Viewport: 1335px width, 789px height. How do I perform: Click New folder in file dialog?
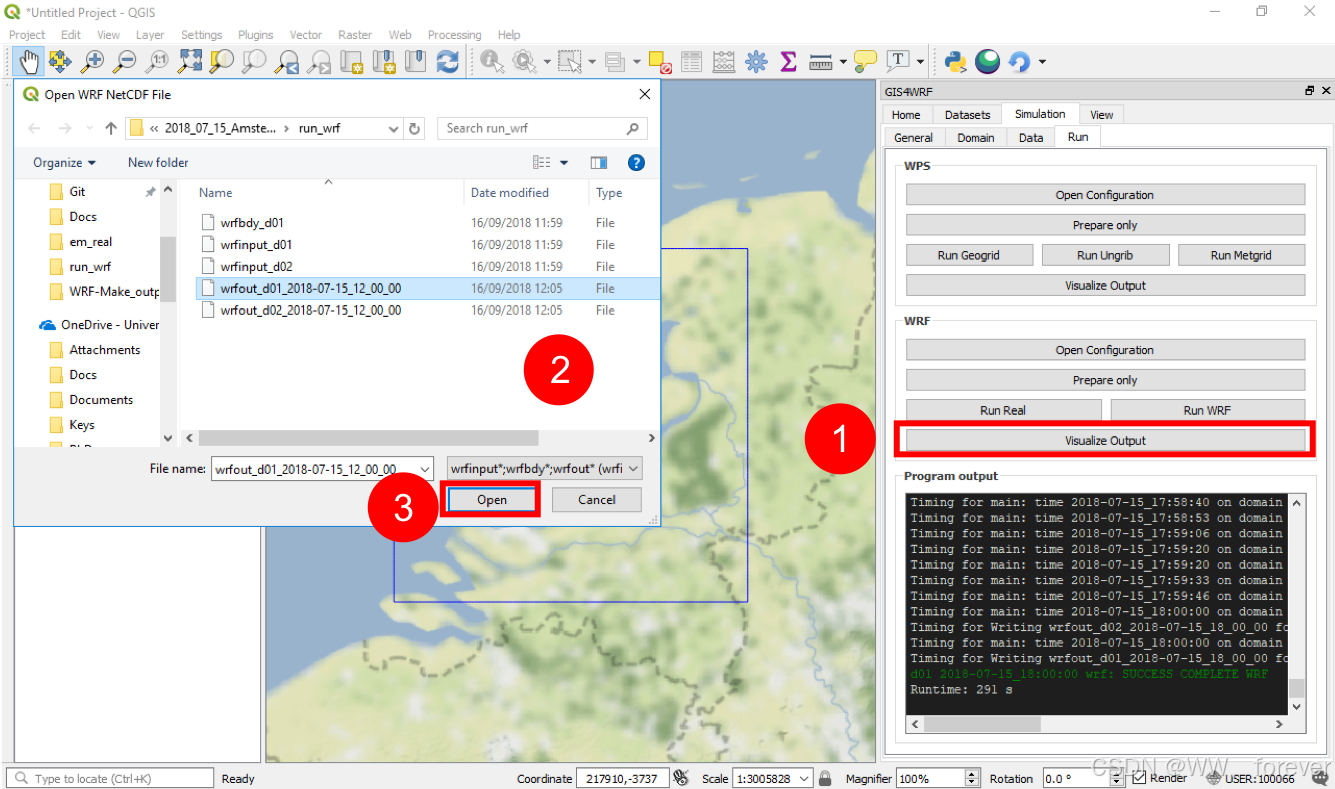coord(158,162)
